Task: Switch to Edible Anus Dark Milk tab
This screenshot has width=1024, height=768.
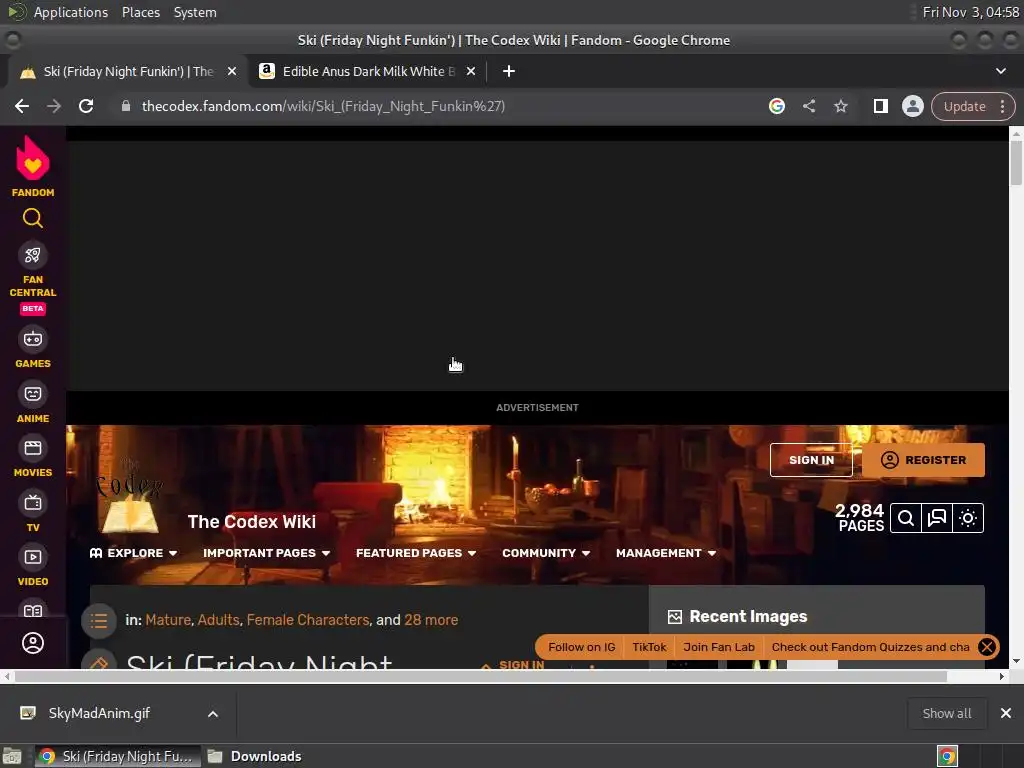Action: tap(368, 71)
